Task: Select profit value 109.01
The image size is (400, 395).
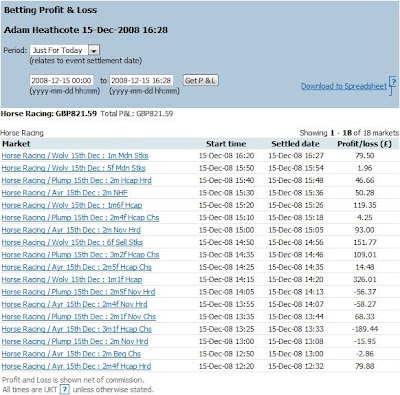Action: tap(365, 255)
